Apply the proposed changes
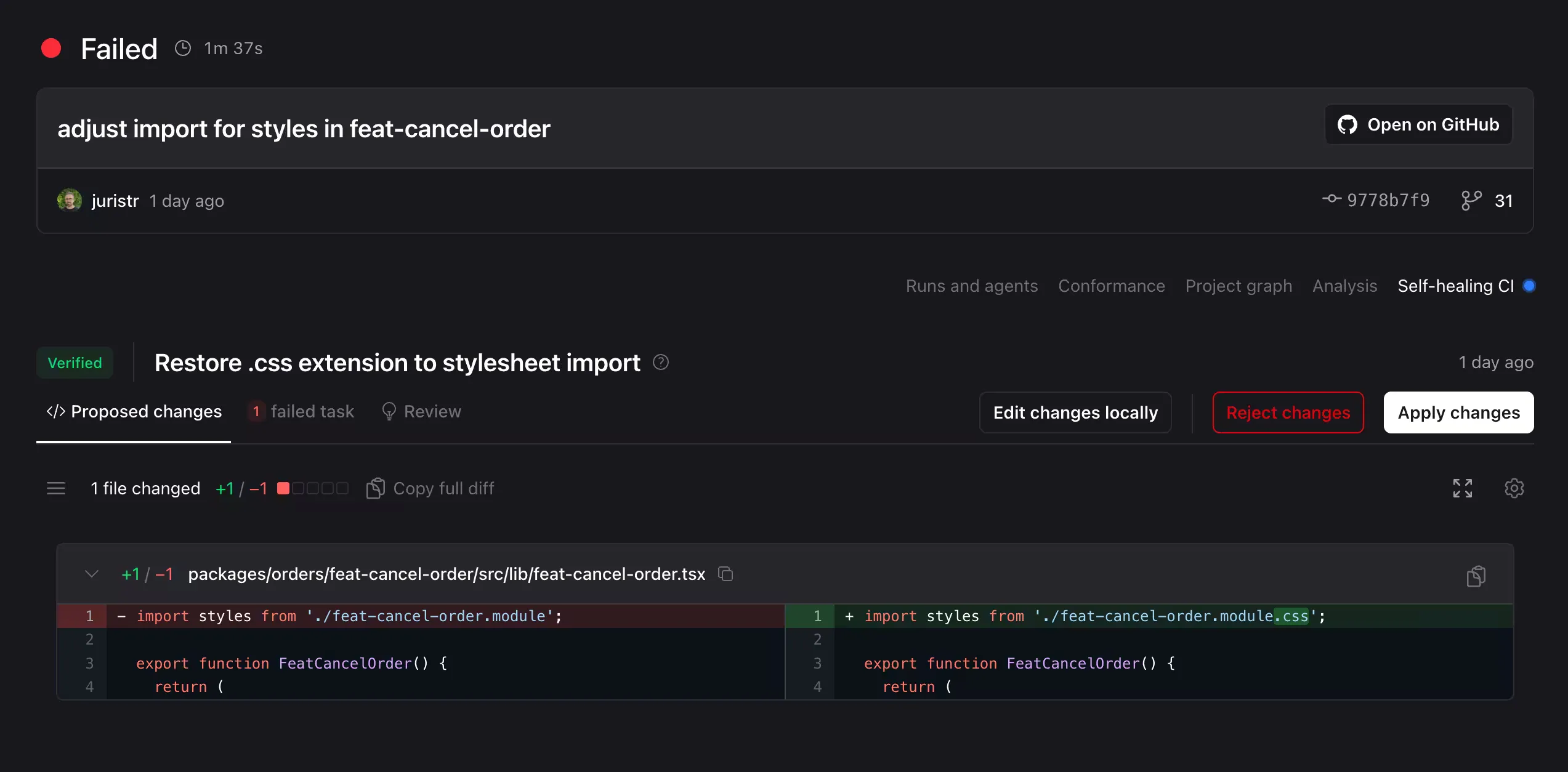 pos(1458,412)
